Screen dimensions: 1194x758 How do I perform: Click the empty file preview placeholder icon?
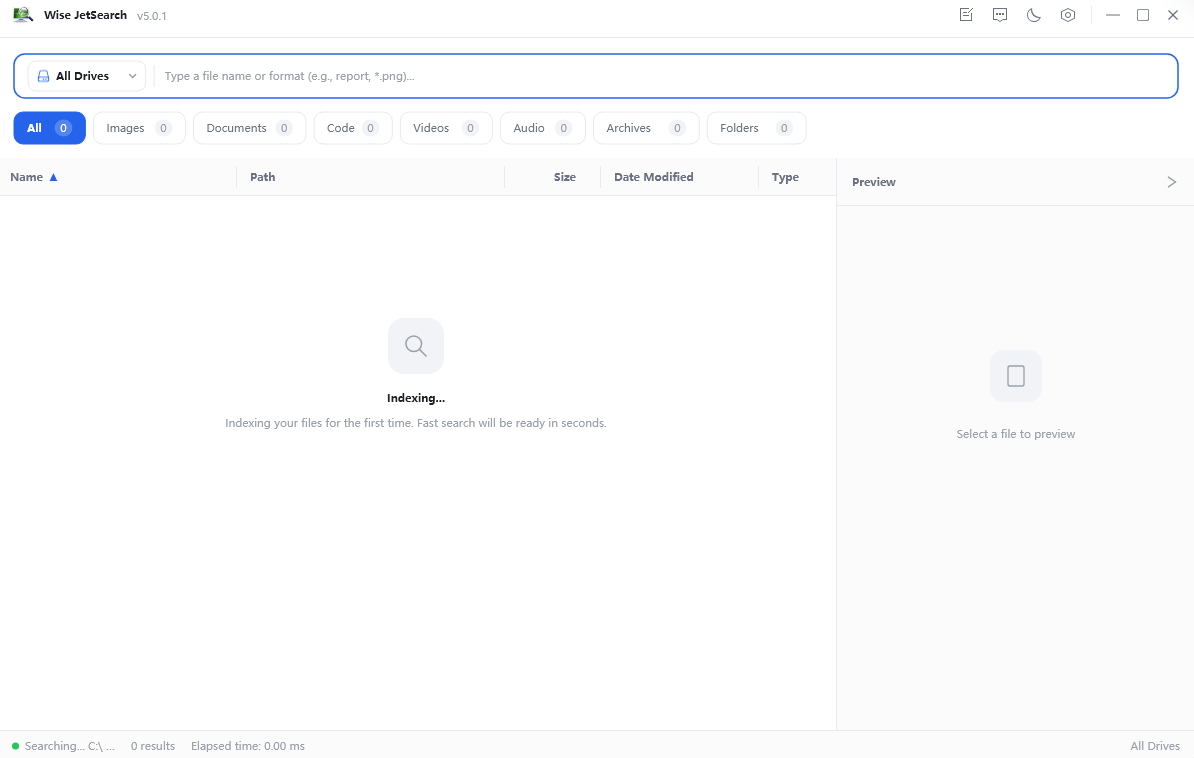click(x=1016, y=376)
